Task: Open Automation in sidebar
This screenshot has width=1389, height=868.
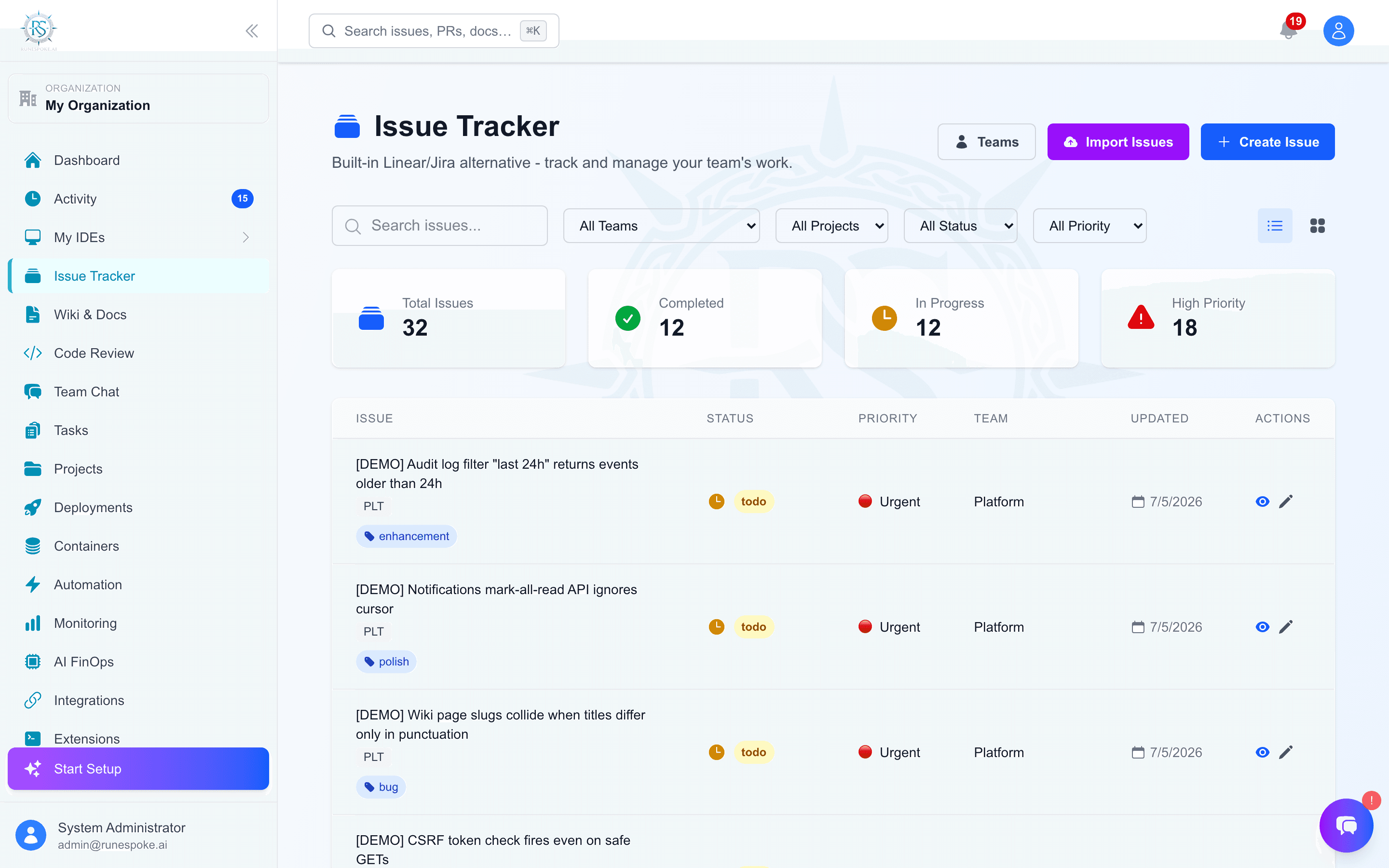Action: coord(138,584)
